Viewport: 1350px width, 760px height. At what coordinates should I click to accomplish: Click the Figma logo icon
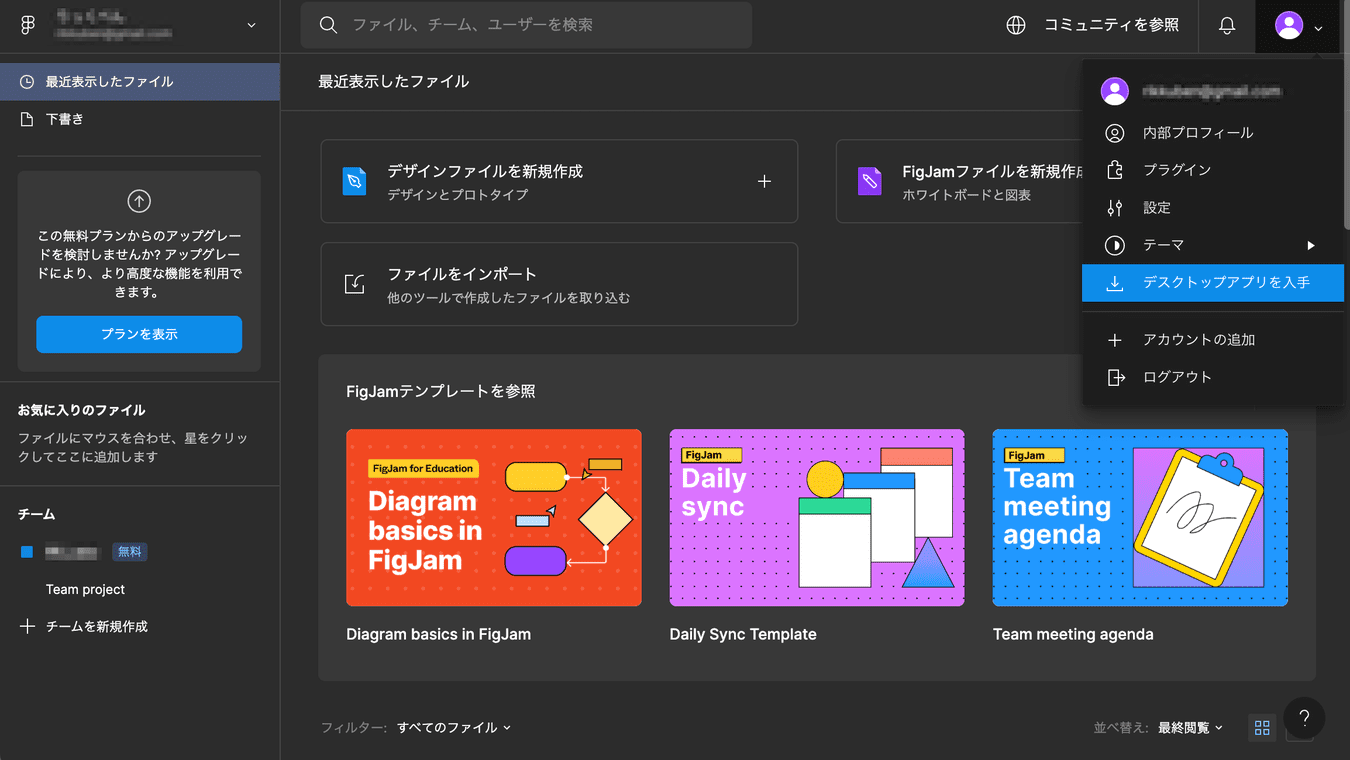click(28, 26)
